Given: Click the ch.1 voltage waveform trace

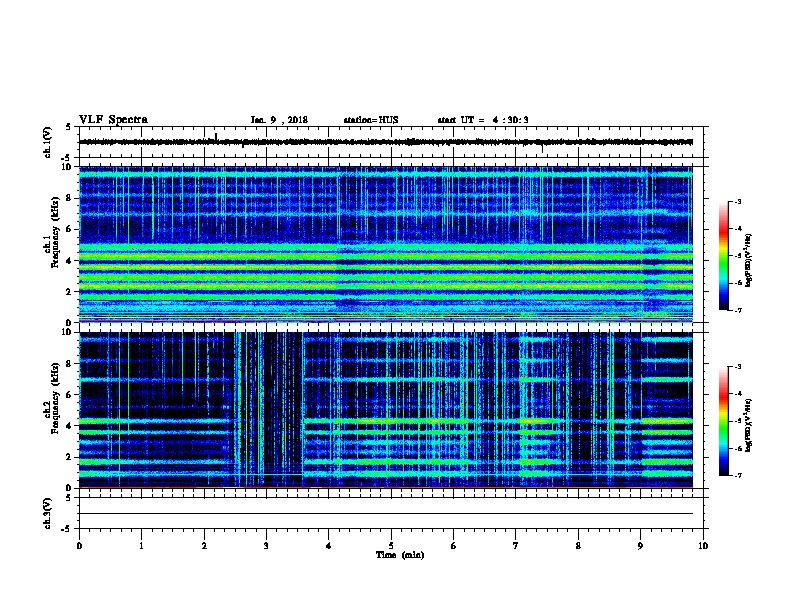Looking at the screenshot, I should click(x=386, y=142).
